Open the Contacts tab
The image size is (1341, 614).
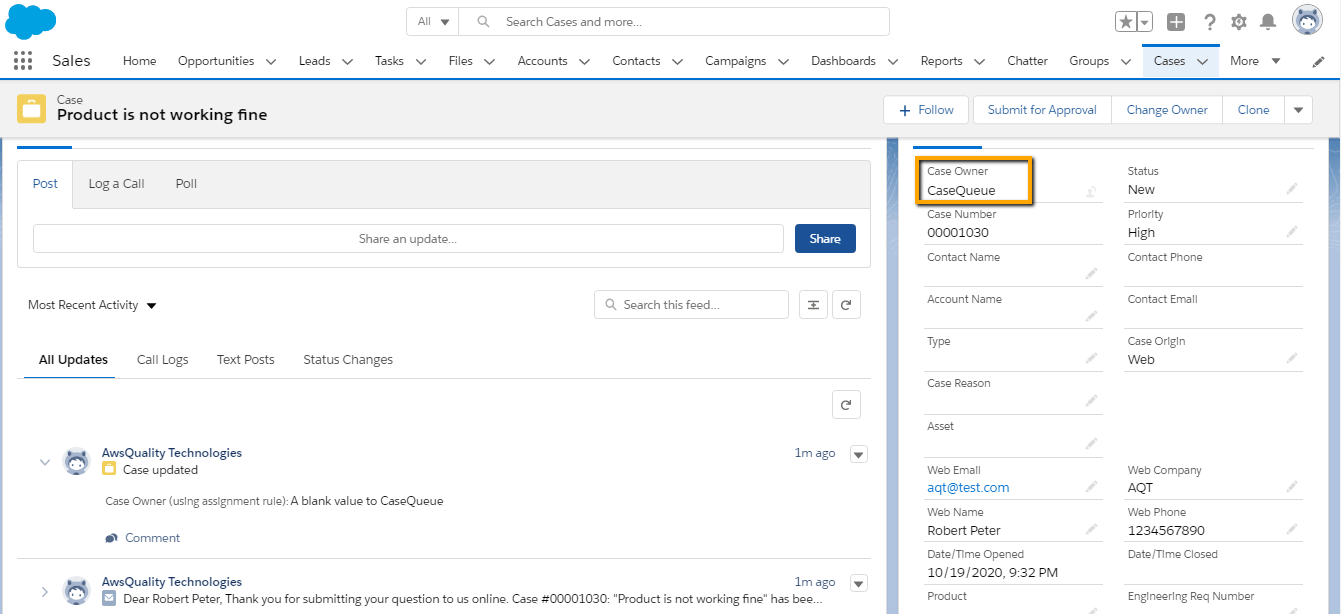point(636,61)
